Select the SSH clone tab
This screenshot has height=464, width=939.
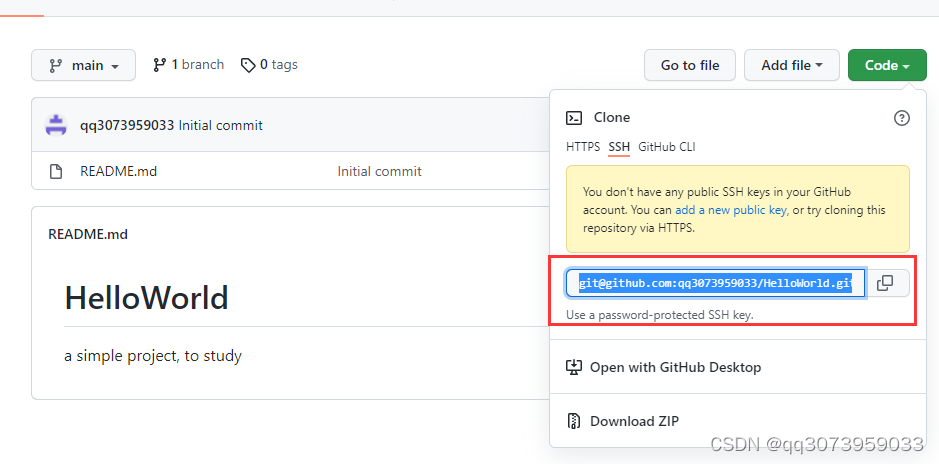[x=619, y=147]
